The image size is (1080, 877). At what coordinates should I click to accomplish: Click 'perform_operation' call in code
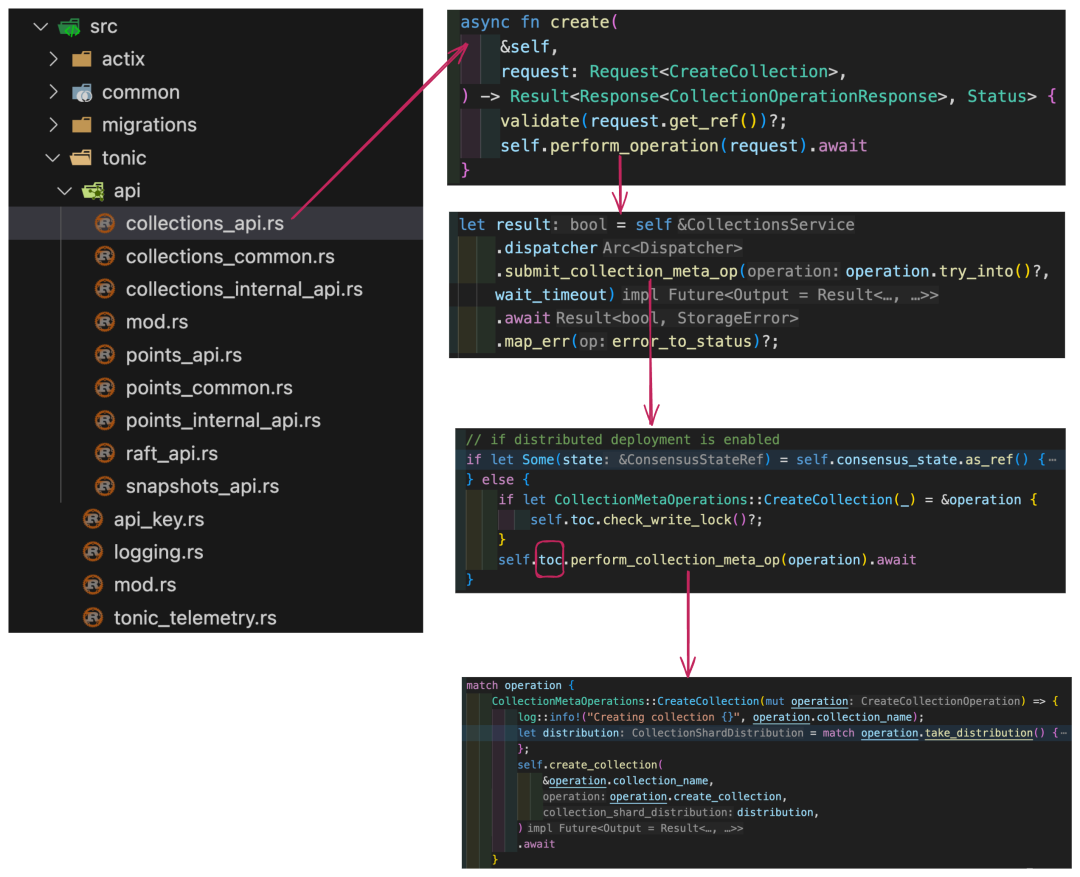[634, 146]
